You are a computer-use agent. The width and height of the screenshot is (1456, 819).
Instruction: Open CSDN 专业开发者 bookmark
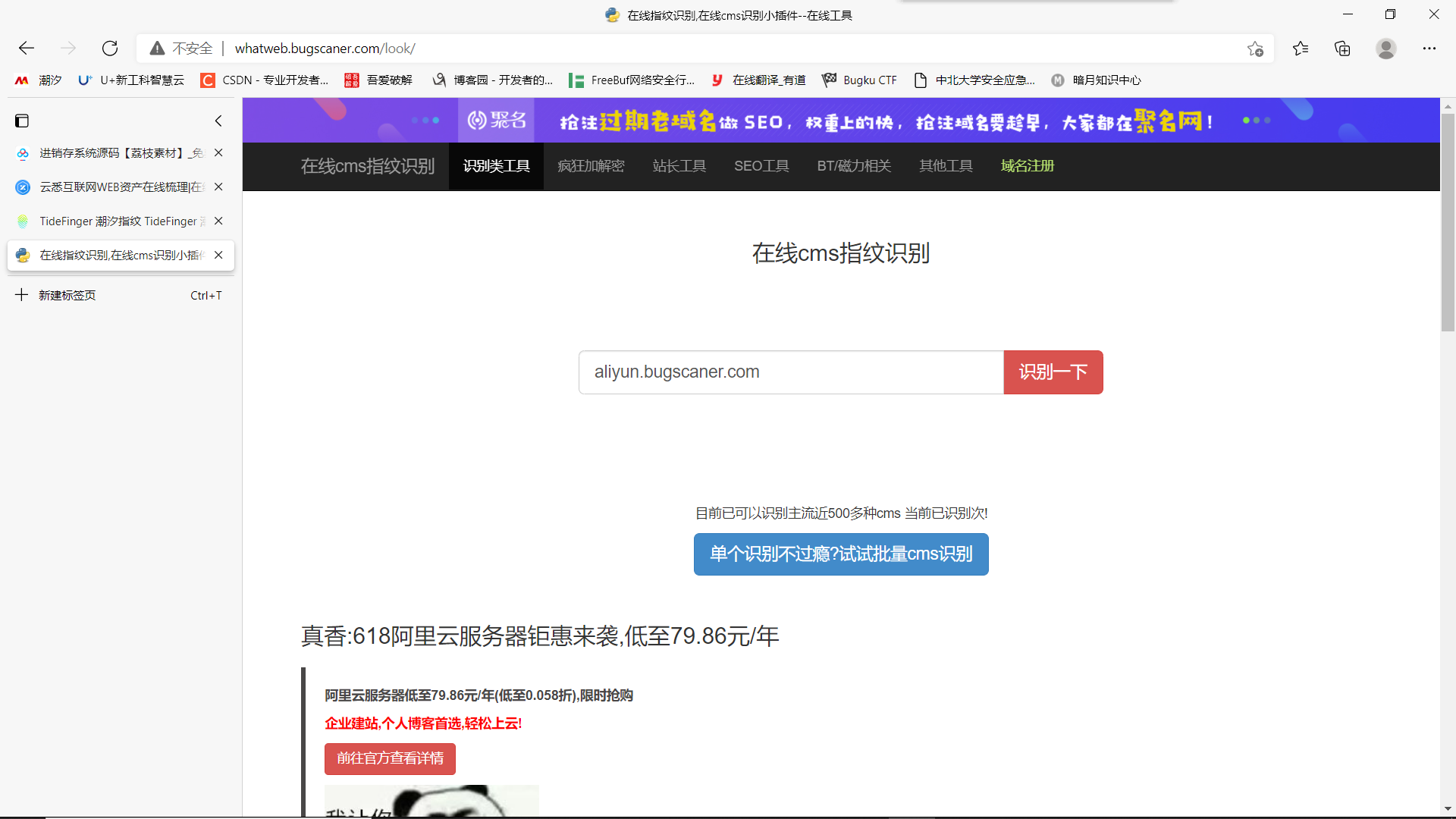tap(264, 80)
